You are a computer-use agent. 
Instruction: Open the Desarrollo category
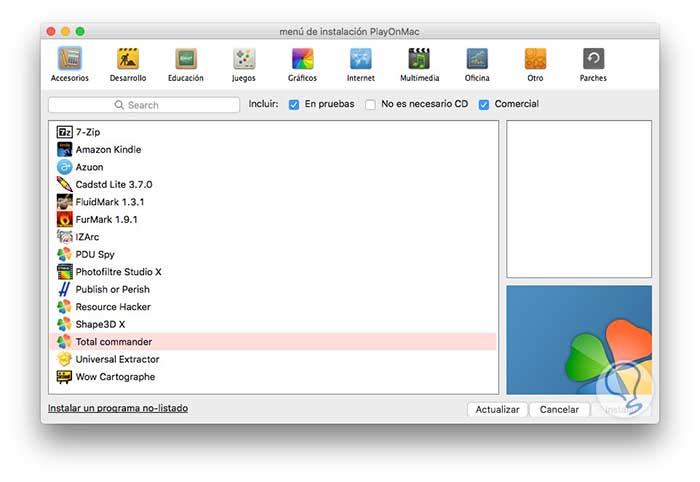click(128, 65)
